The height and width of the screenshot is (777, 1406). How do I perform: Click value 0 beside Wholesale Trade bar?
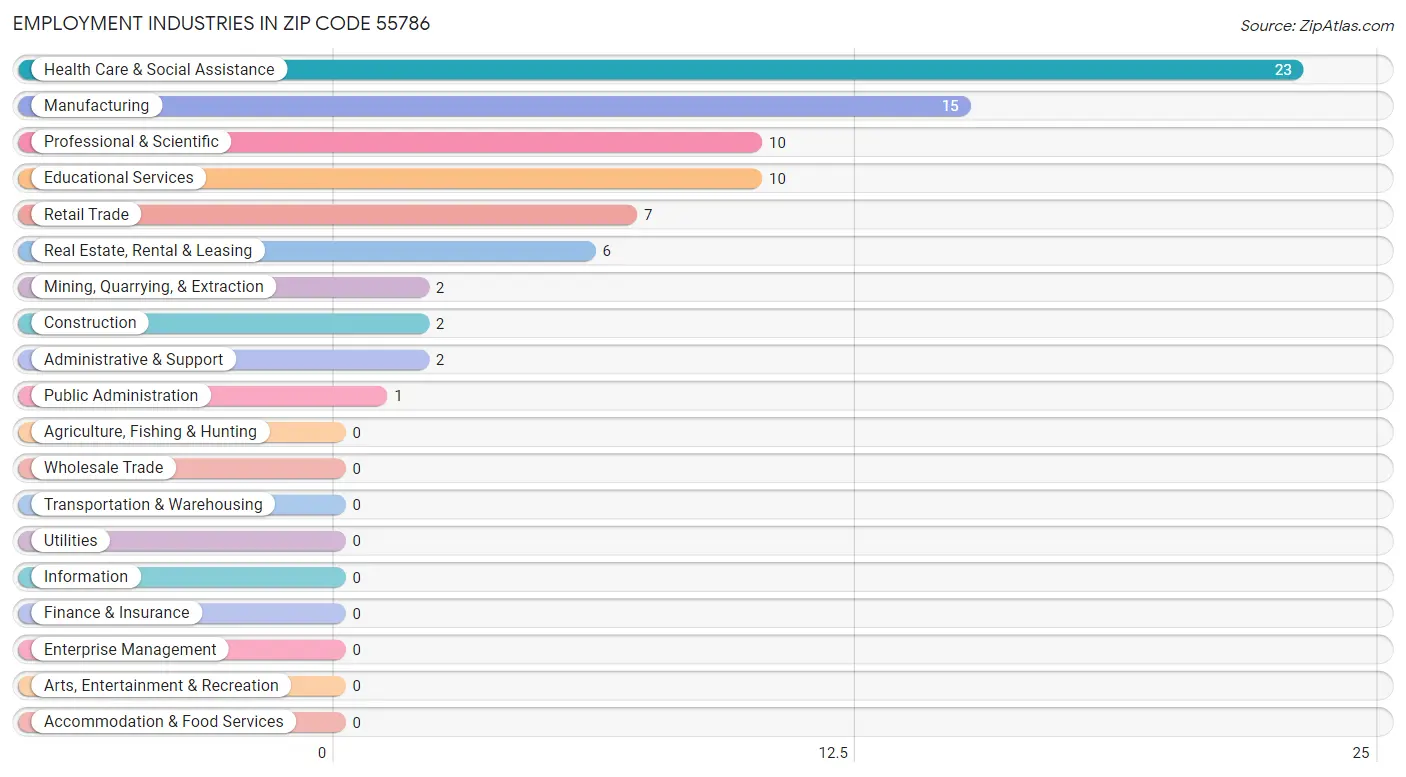tap(356, 469)
